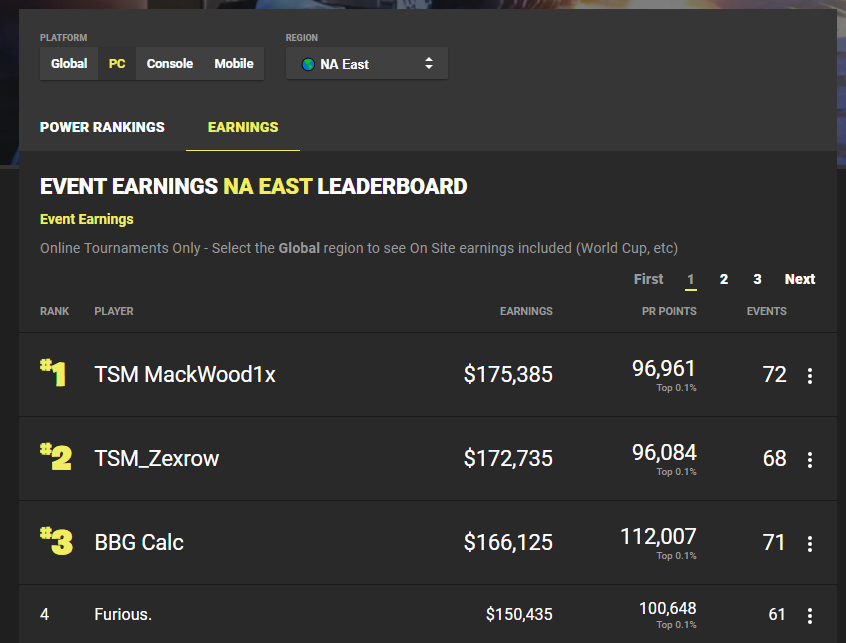Click the 112,007 PR points value
The height and width of the screenshot is (643, 846).
point(658,537)
